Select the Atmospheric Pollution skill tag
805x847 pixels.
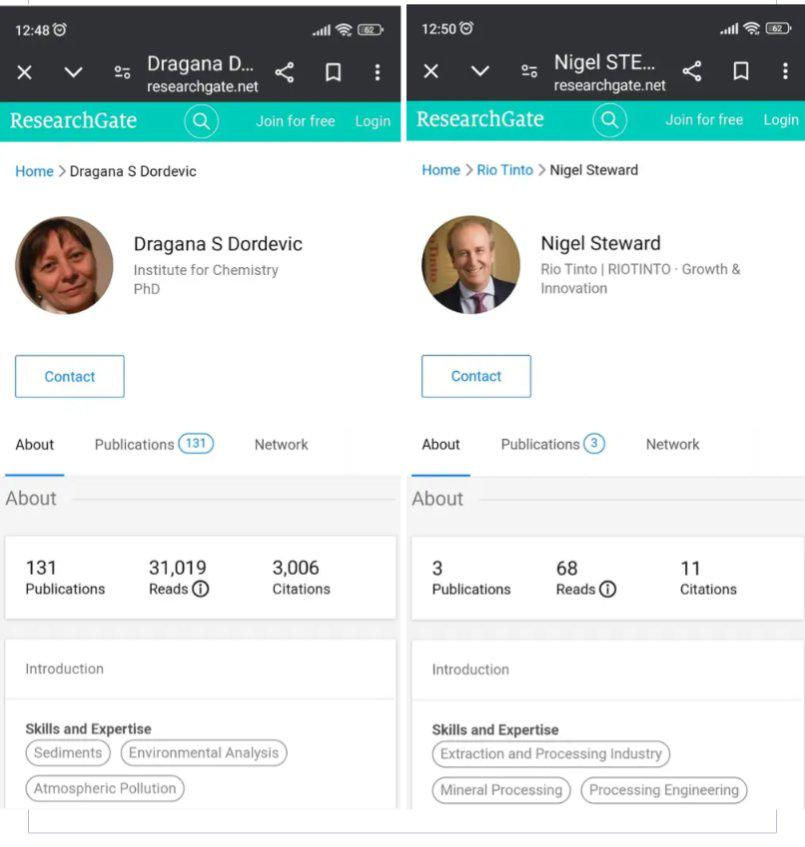[105, 788]
